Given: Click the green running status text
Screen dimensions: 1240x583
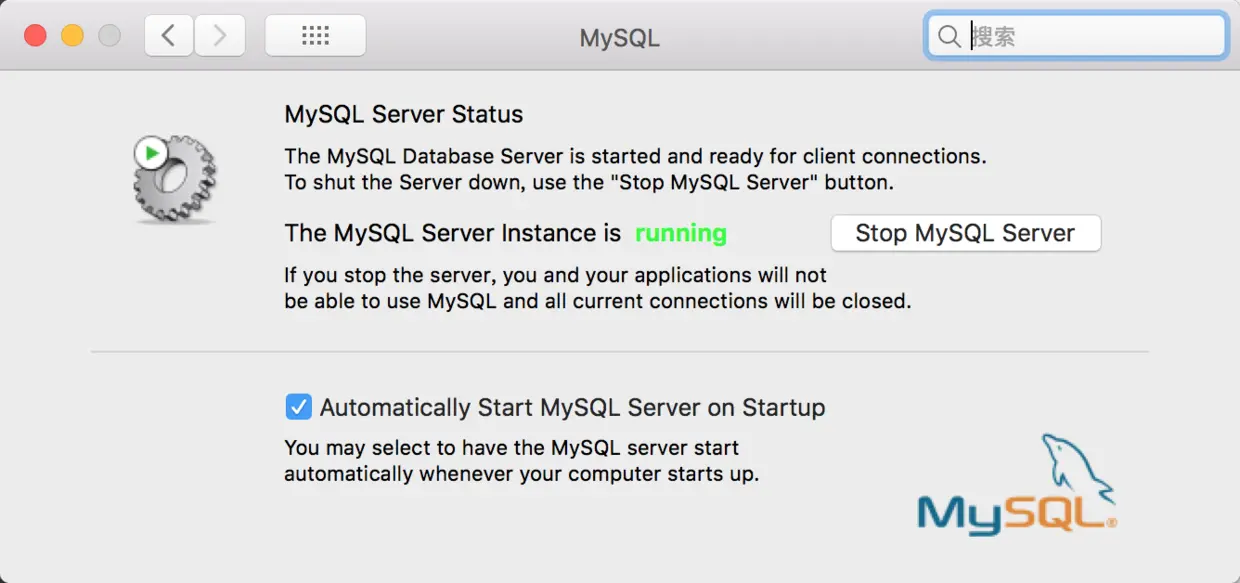Looking at the screenshot, I should 680,233.
